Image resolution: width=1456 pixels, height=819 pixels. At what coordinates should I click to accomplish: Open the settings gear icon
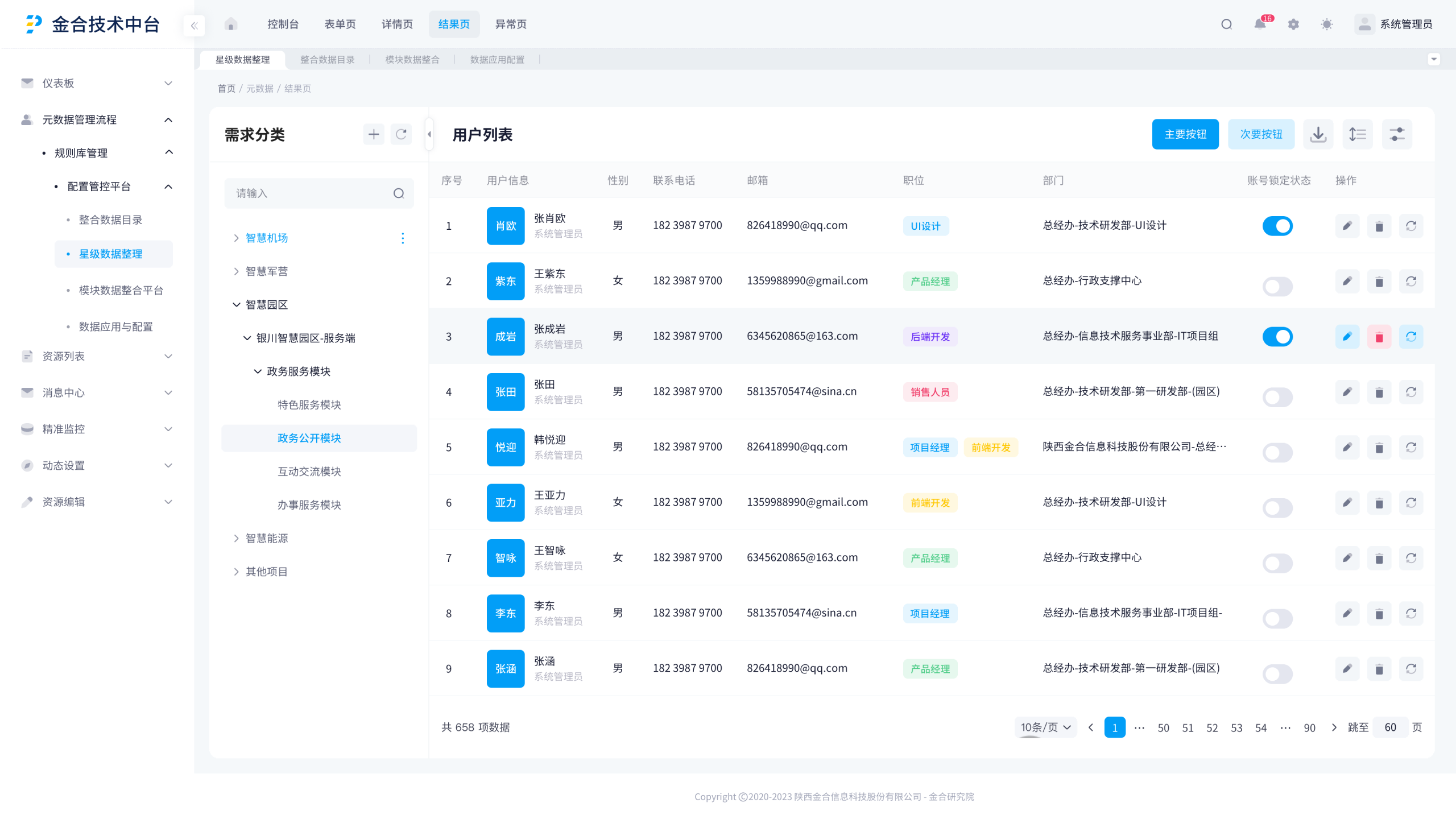coord(1293,24)
